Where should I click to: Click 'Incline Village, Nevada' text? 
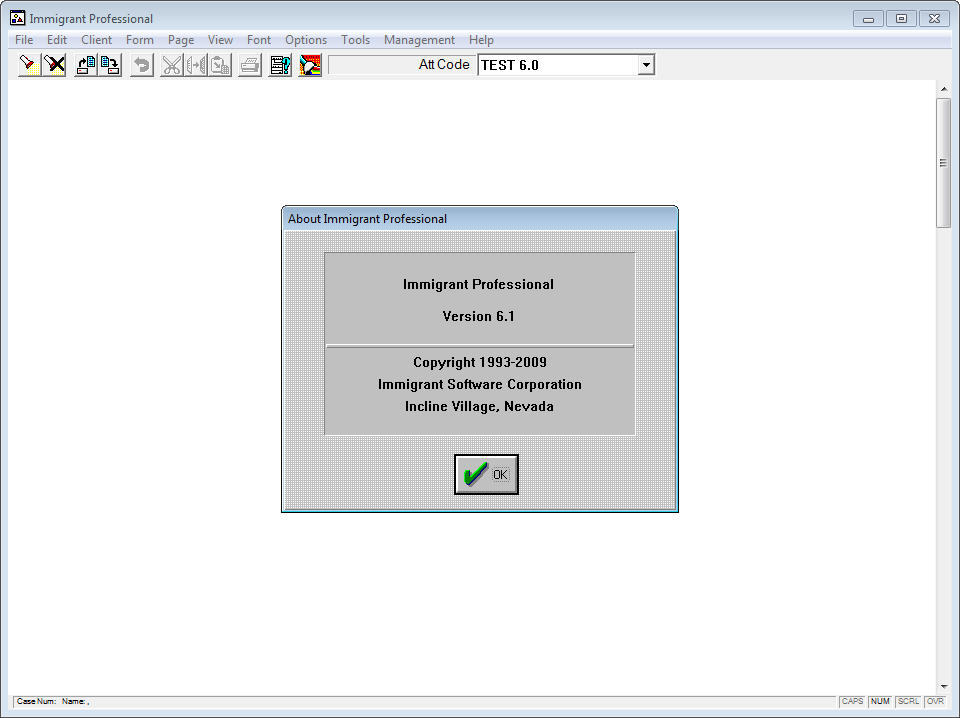pos(479,406)
